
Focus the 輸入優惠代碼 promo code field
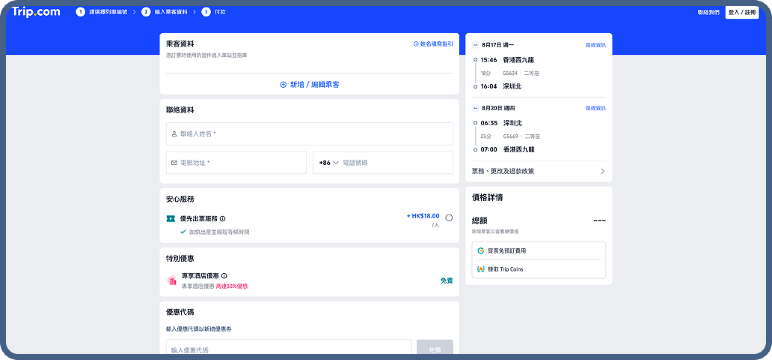289,350
